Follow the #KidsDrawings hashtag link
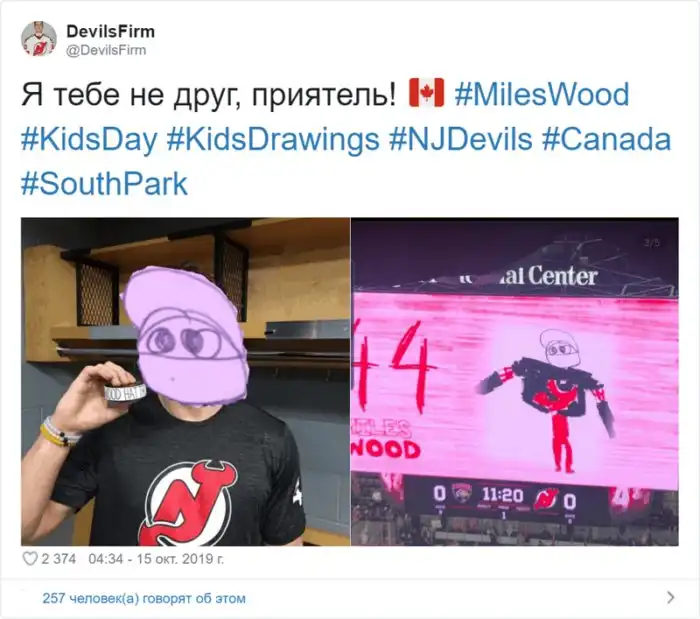This screenshot has width=700, height=619. click(273, 139)
